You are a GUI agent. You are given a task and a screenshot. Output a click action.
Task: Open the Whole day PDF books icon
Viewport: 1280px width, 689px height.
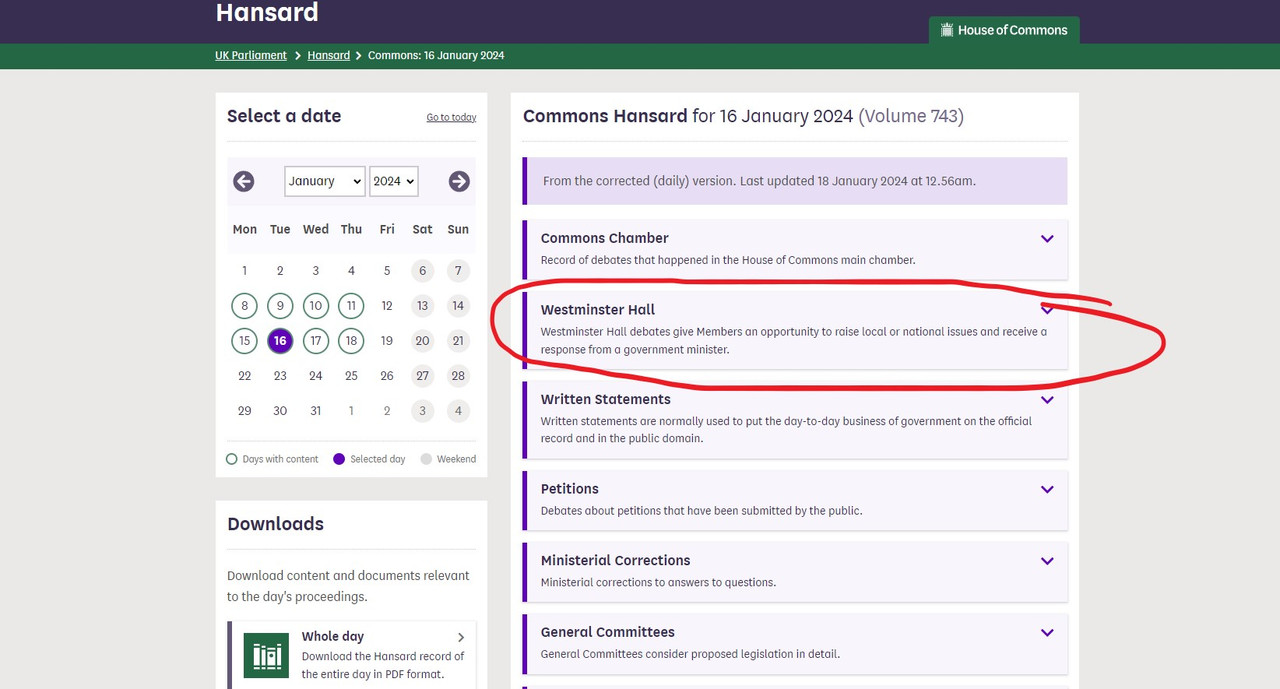click(x=266, y=655)
